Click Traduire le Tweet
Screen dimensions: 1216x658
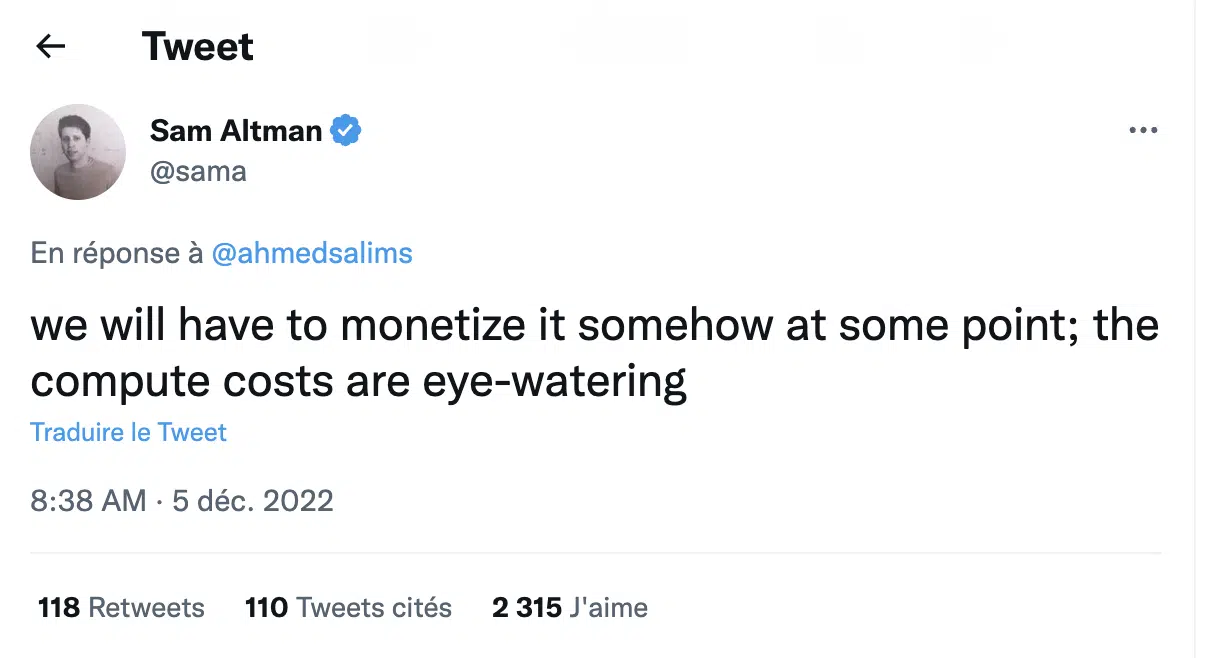click(129, 432)
